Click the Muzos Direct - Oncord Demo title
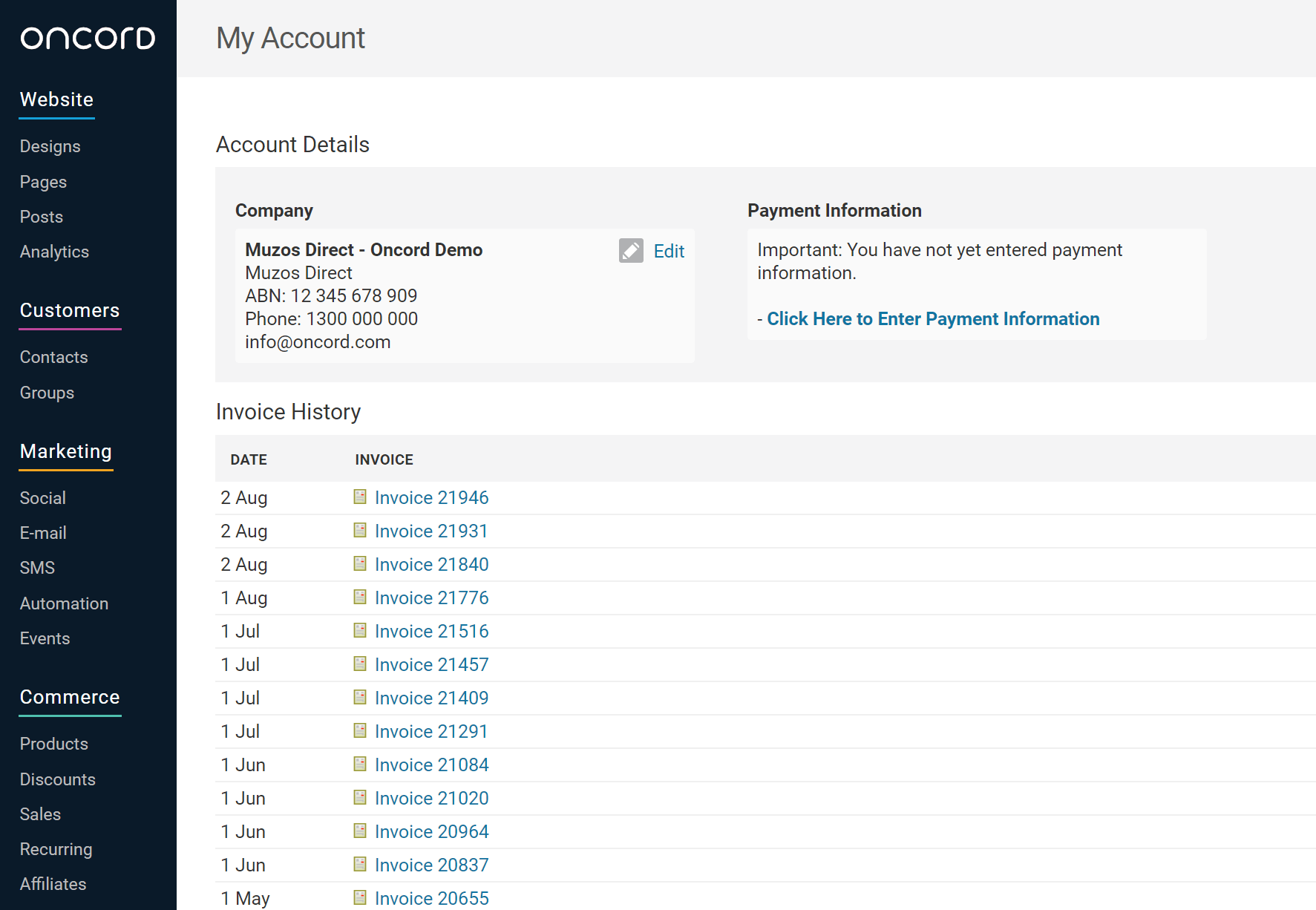This screenshot has height=910, width=1316. click(364, 249)
